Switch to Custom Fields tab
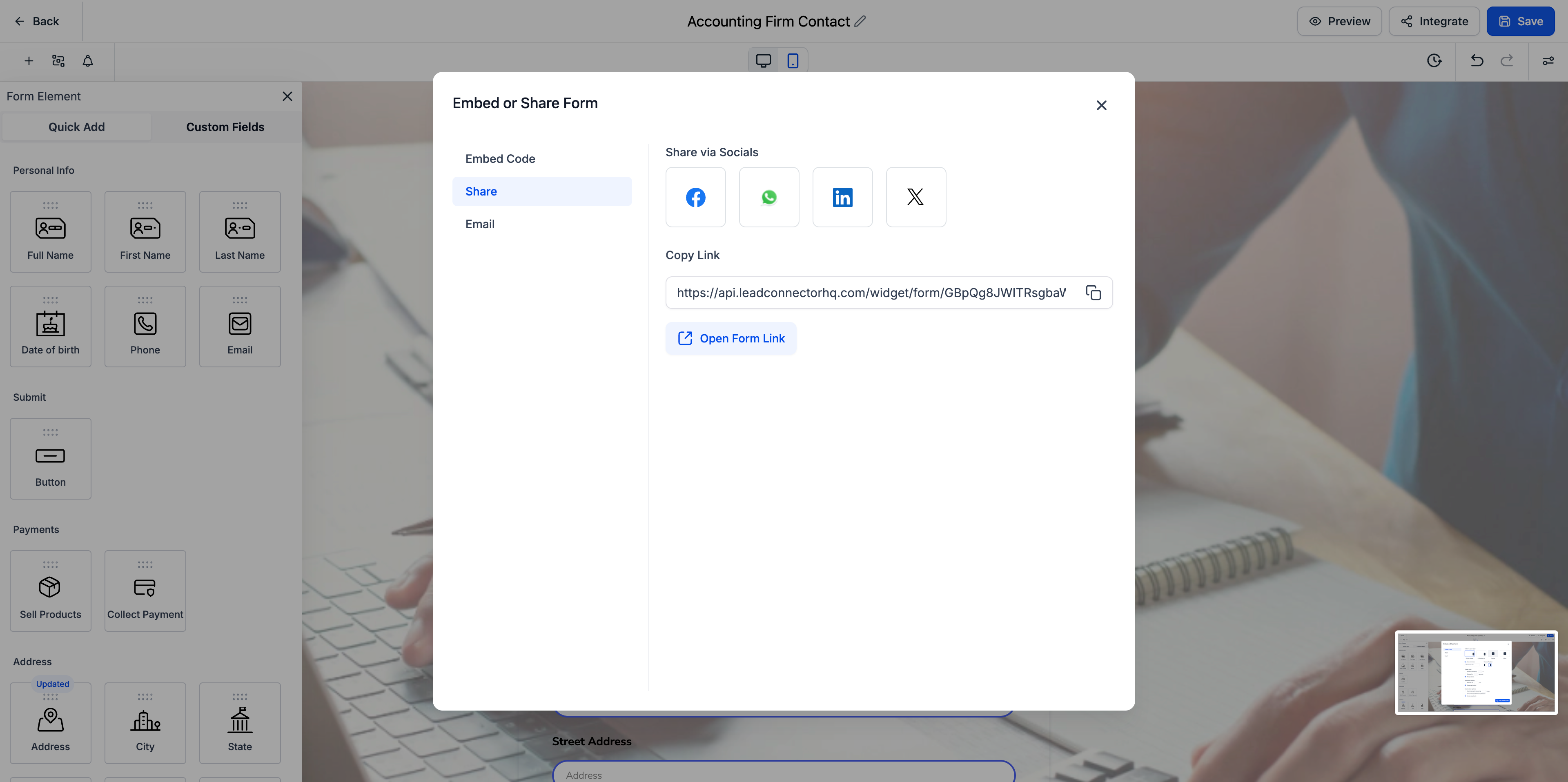The height and width of the screenshot is (782, 1568). [x=225, y=127]
